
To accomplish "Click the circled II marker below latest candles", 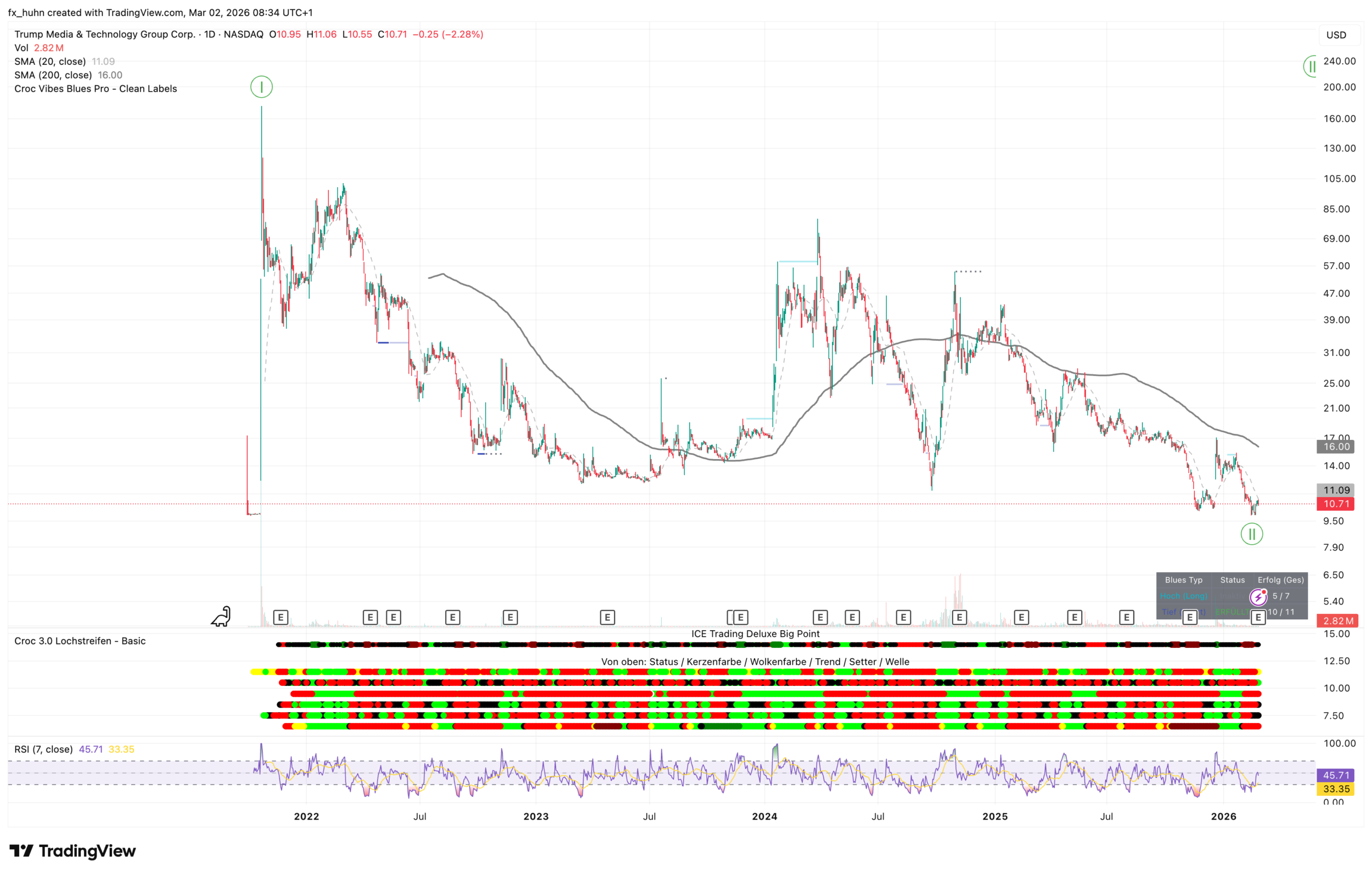I will click(x=1251, y=534).
